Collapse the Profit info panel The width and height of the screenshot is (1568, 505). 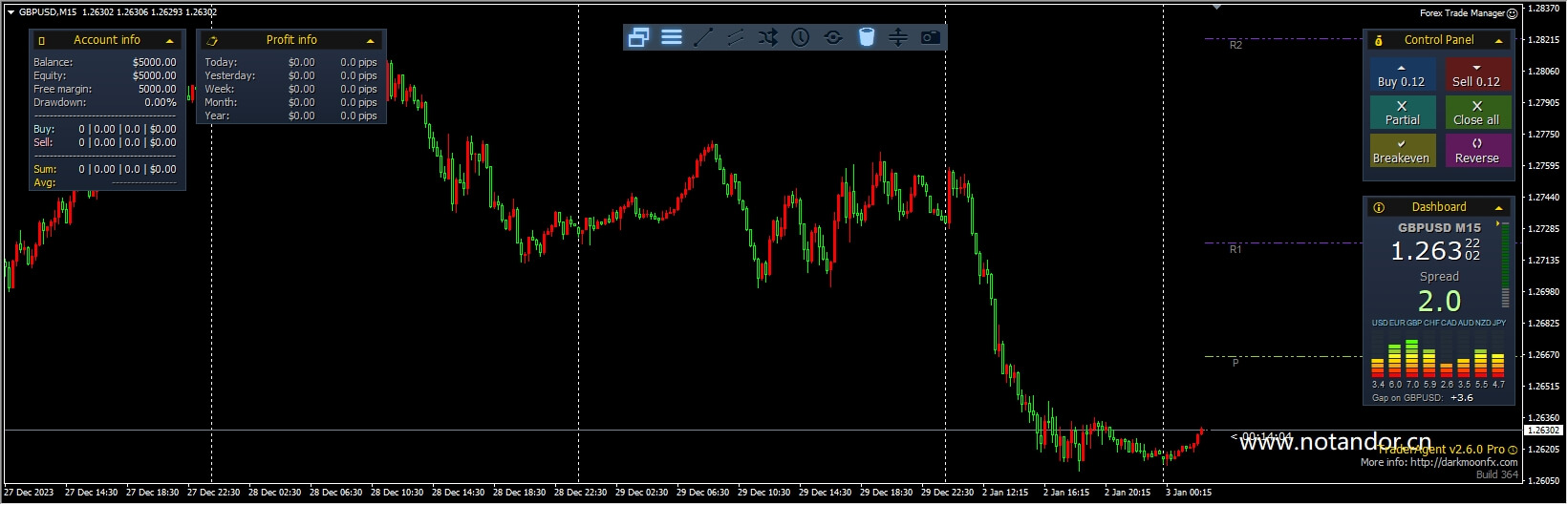tap(371, 41)
